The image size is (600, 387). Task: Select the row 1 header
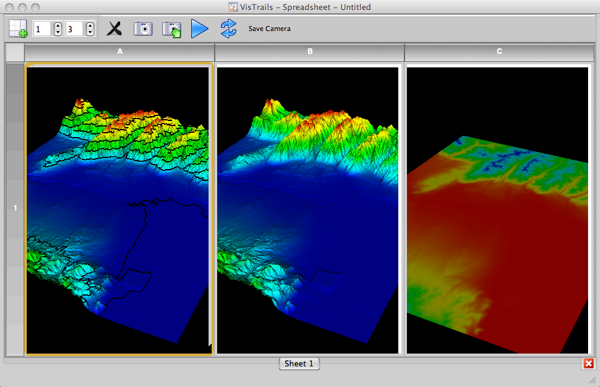[x=15, y=208]
